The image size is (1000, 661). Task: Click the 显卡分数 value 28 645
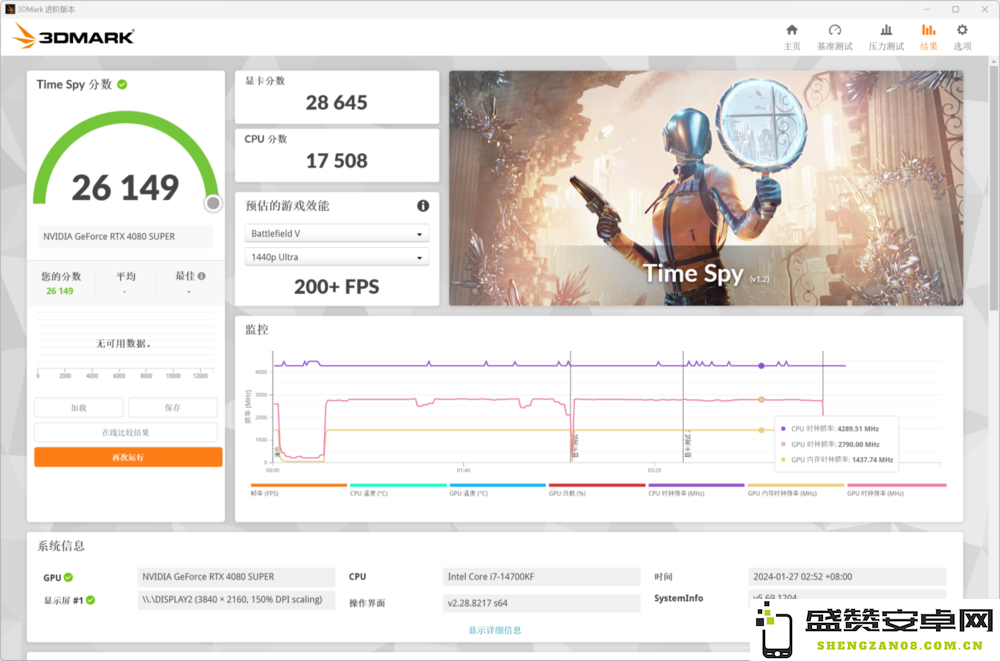coord(337,103)
